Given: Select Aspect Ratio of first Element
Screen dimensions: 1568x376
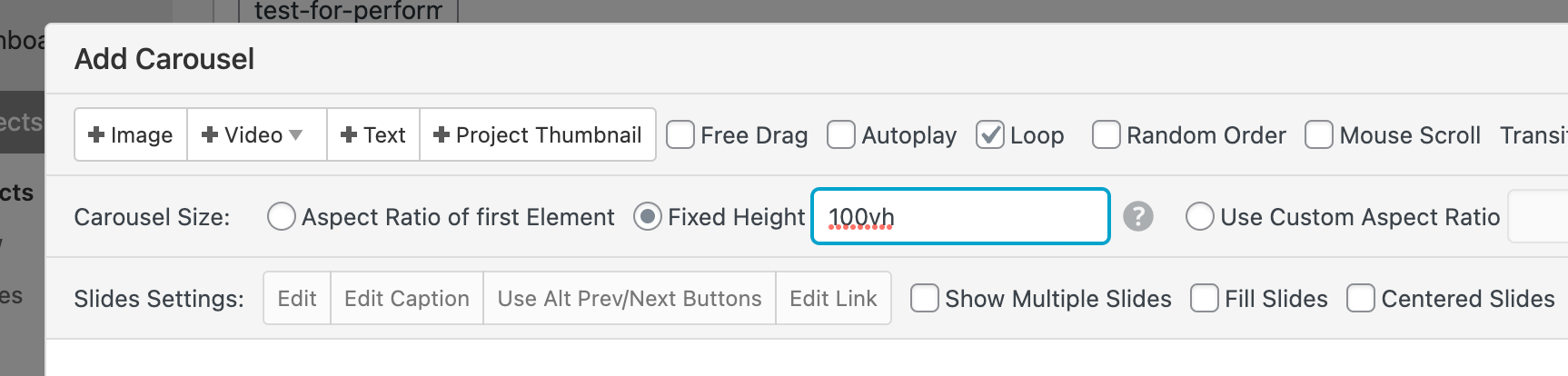Looking at the screenshot, I should coord(282,217).
